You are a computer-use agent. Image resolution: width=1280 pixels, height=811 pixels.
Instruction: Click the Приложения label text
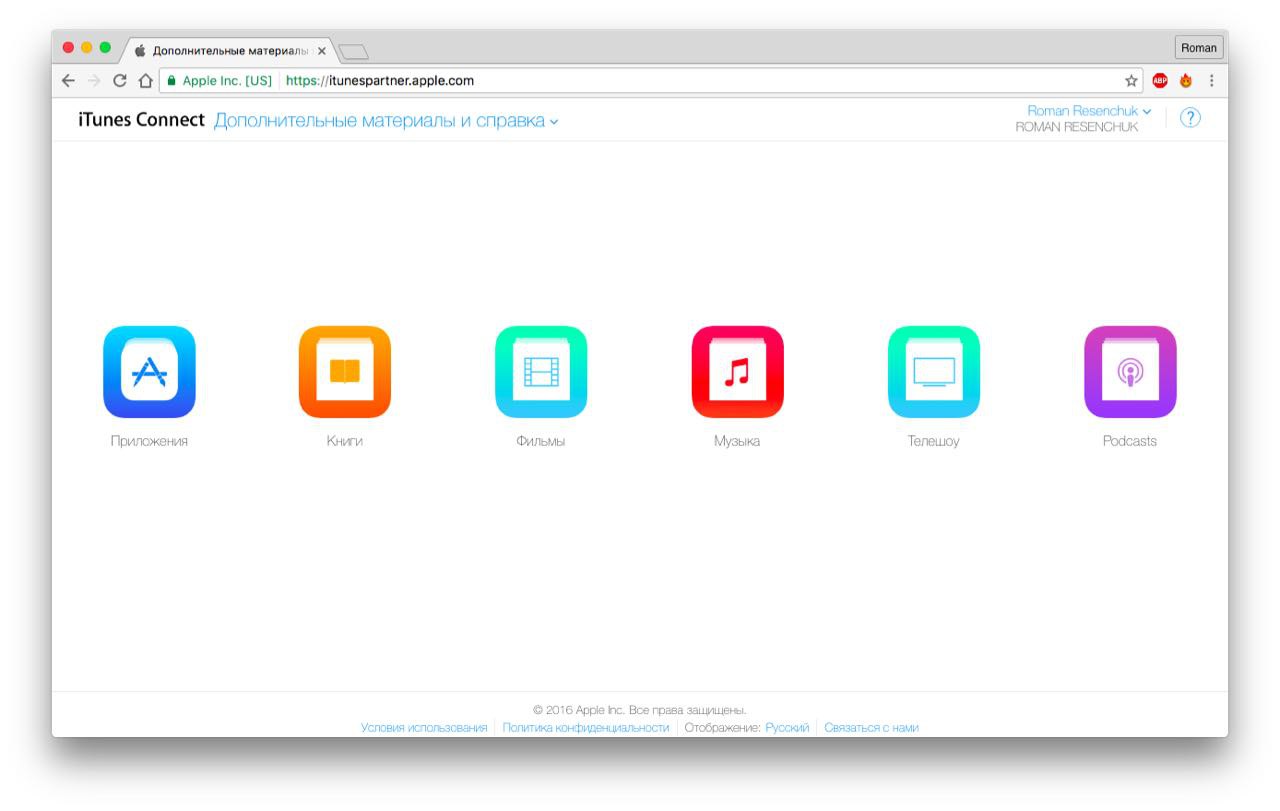(149, 441)
